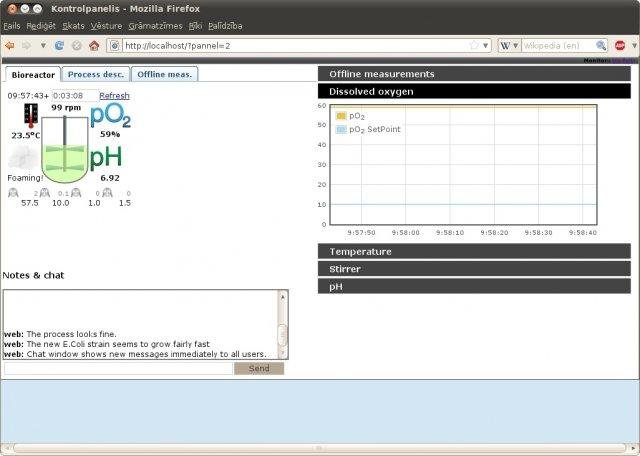Click the Foaming! warning text
Viewport: 640px width, 456px height.
point(25,178)
